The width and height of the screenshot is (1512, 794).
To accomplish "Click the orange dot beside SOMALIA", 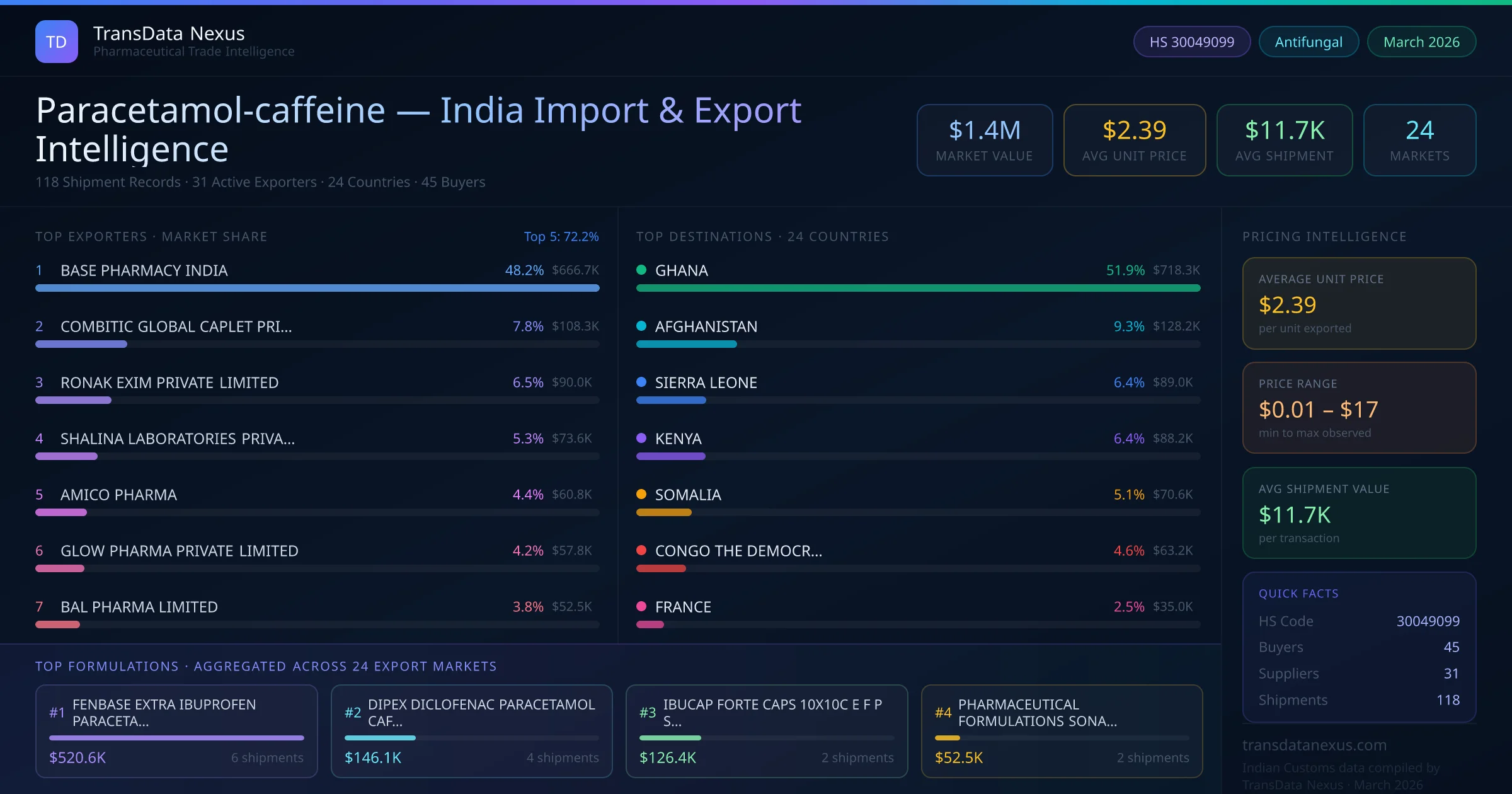I will pyautogui.click(x=641, y=494).
